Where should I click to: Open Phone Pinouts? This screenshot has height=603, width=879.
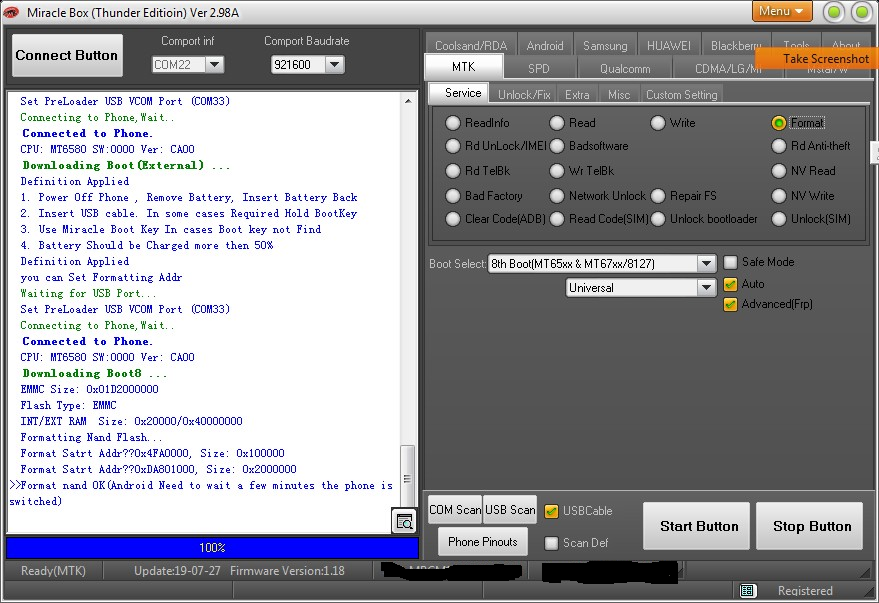pos(483,541)
